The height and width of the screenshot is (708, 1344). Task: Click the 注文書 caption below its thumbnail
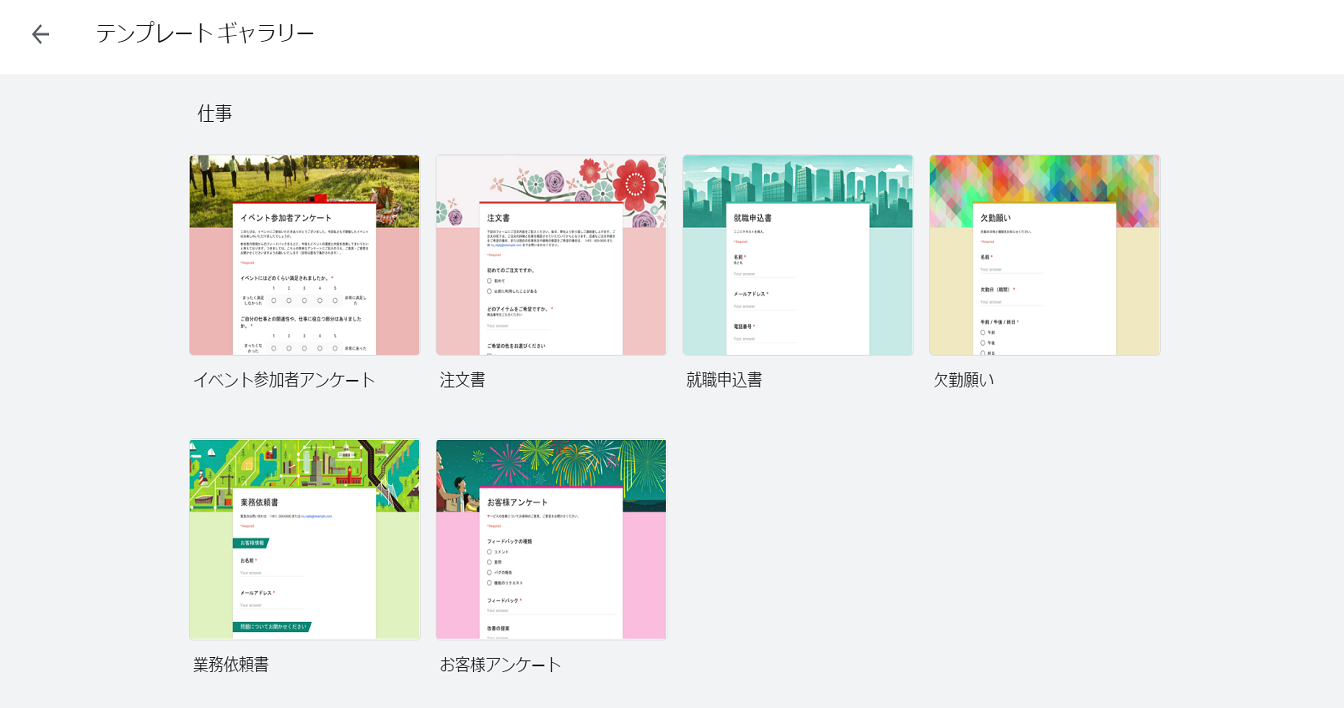coord(462,380)
